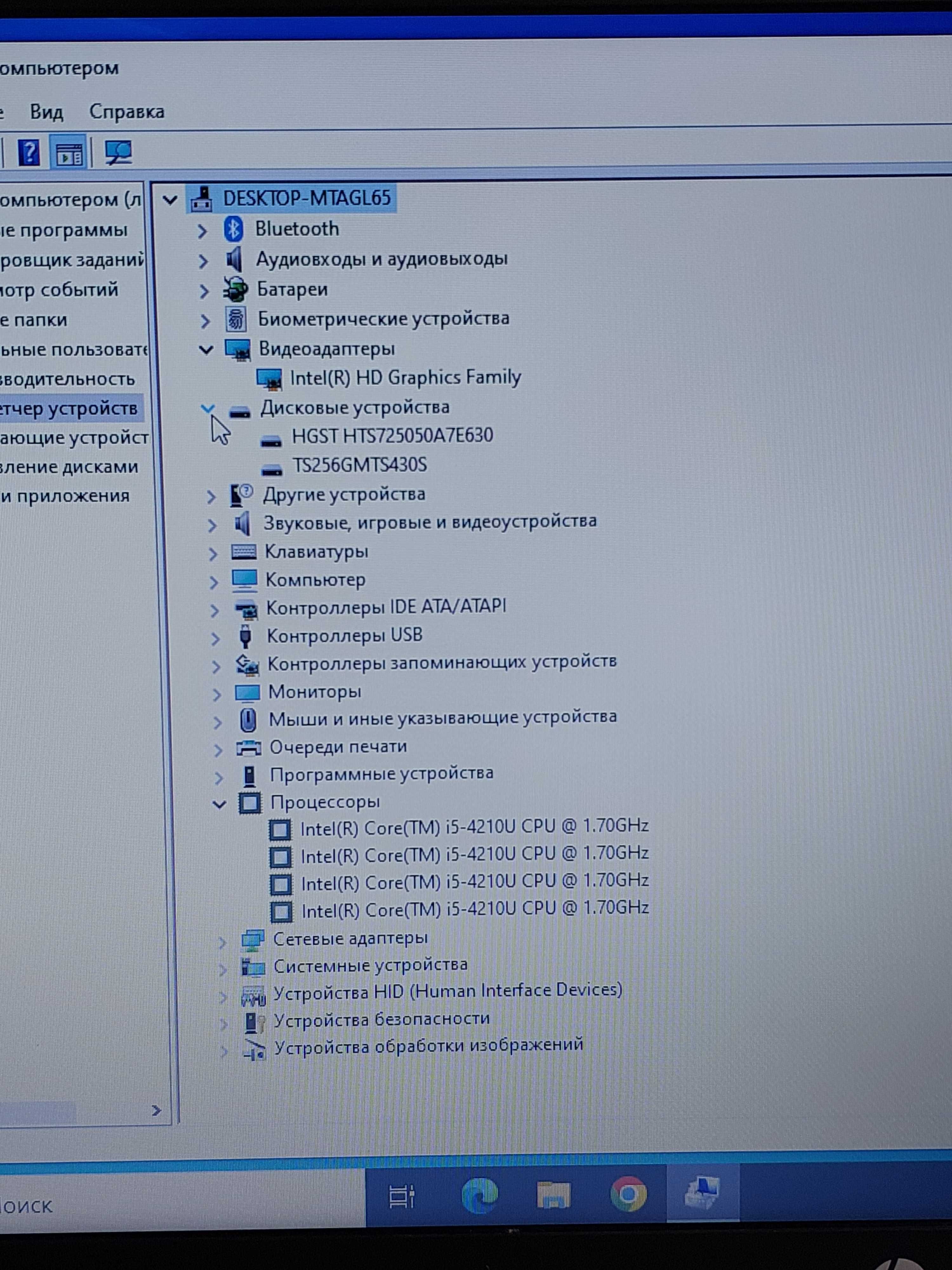Screen dimensions: 952x1270
Task: Expand the Другие устройства chevron
Action: 211,496
